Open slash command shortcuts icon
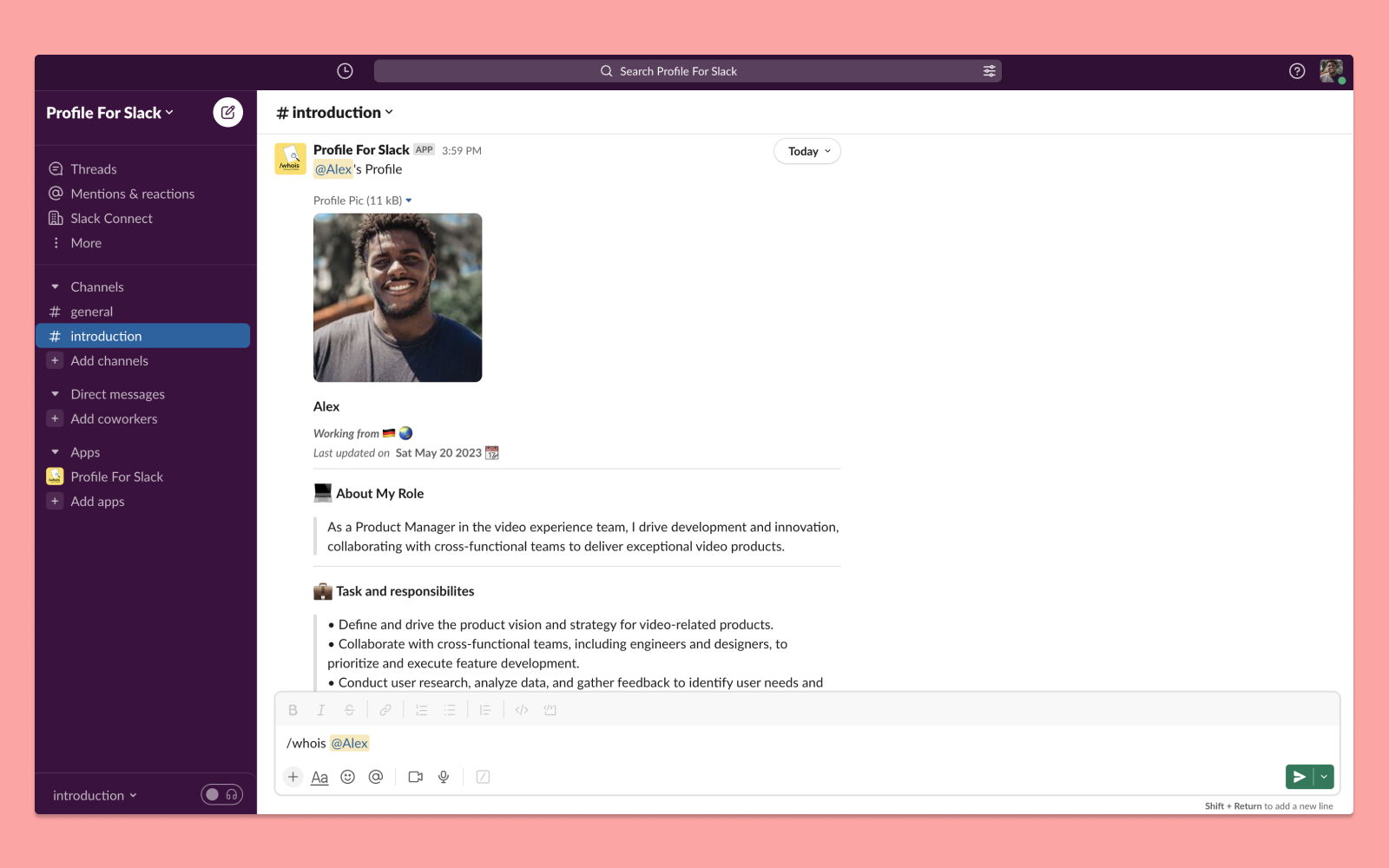 484,777
